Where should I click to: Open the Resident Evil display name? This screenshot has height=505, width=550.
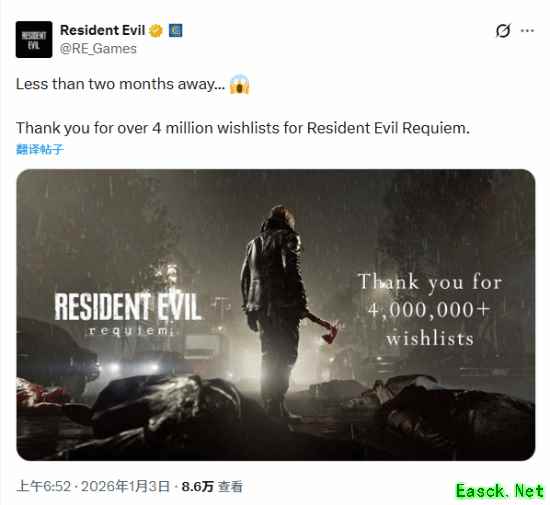coord(102,31)
